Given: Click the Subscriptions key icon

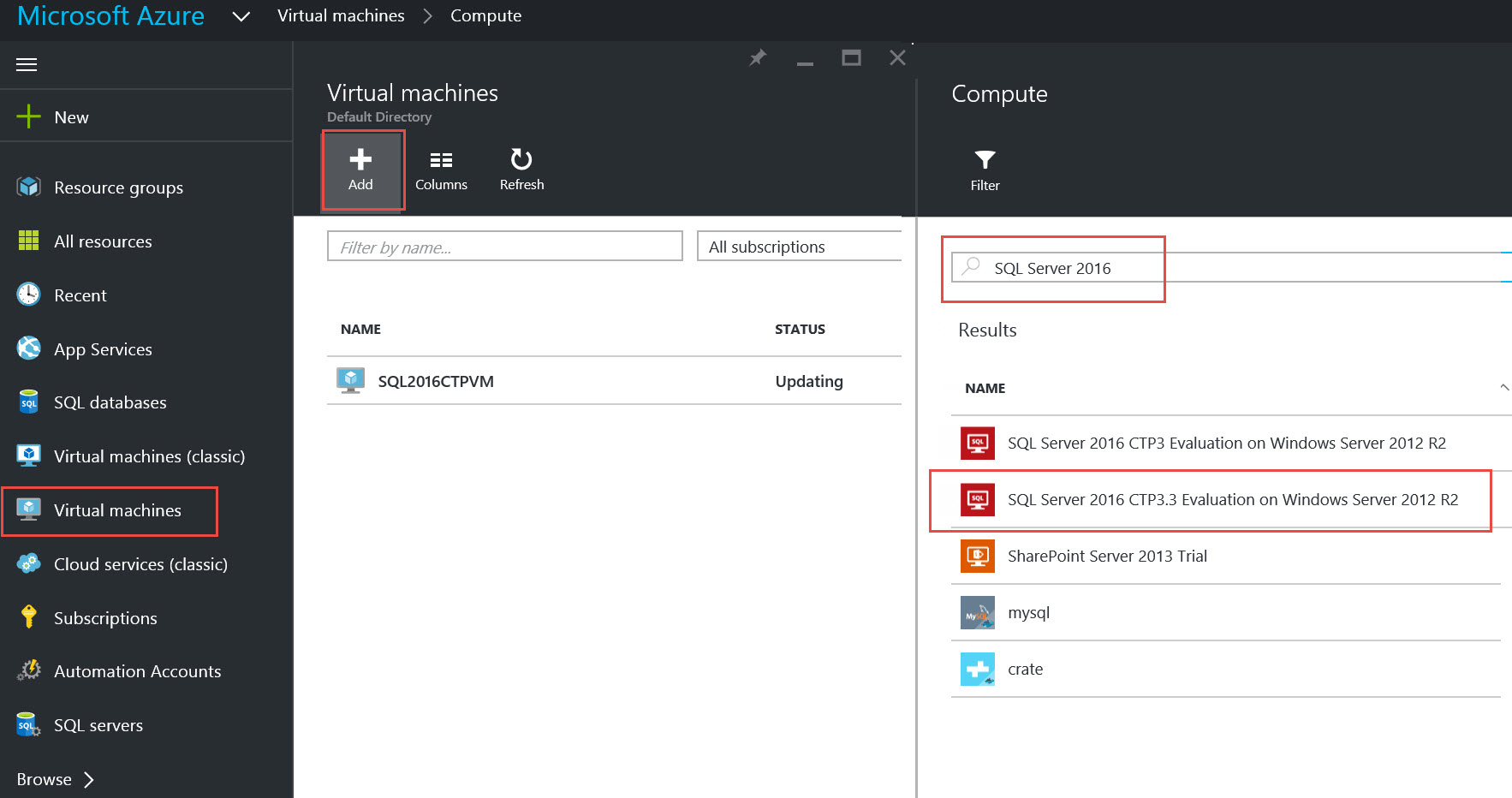Looking at the screenshot, I should pyautogui.click(x=28, y=617).
